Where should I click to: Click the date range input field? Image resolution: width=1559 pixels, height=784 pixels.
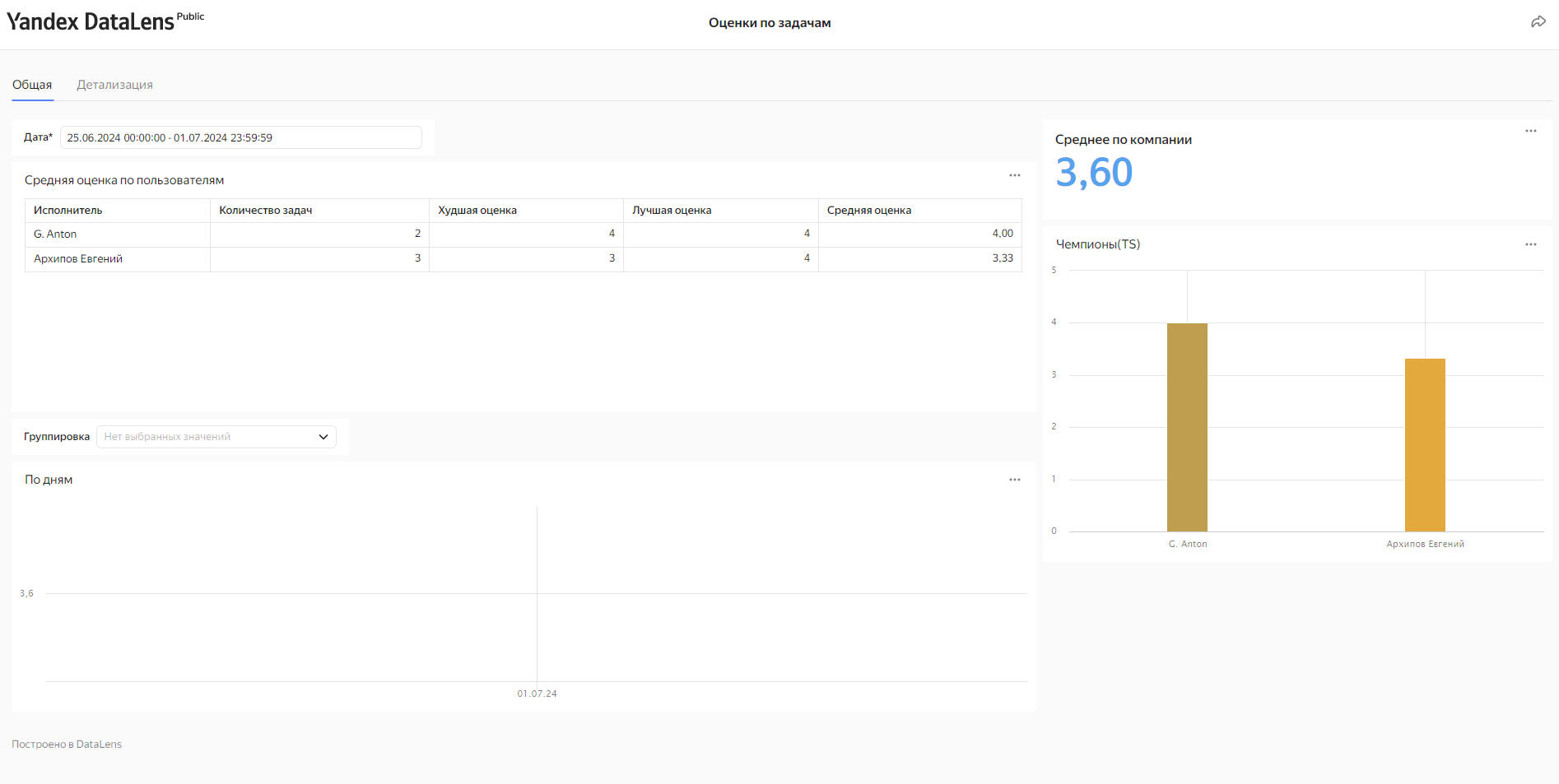tap(240, 137)
